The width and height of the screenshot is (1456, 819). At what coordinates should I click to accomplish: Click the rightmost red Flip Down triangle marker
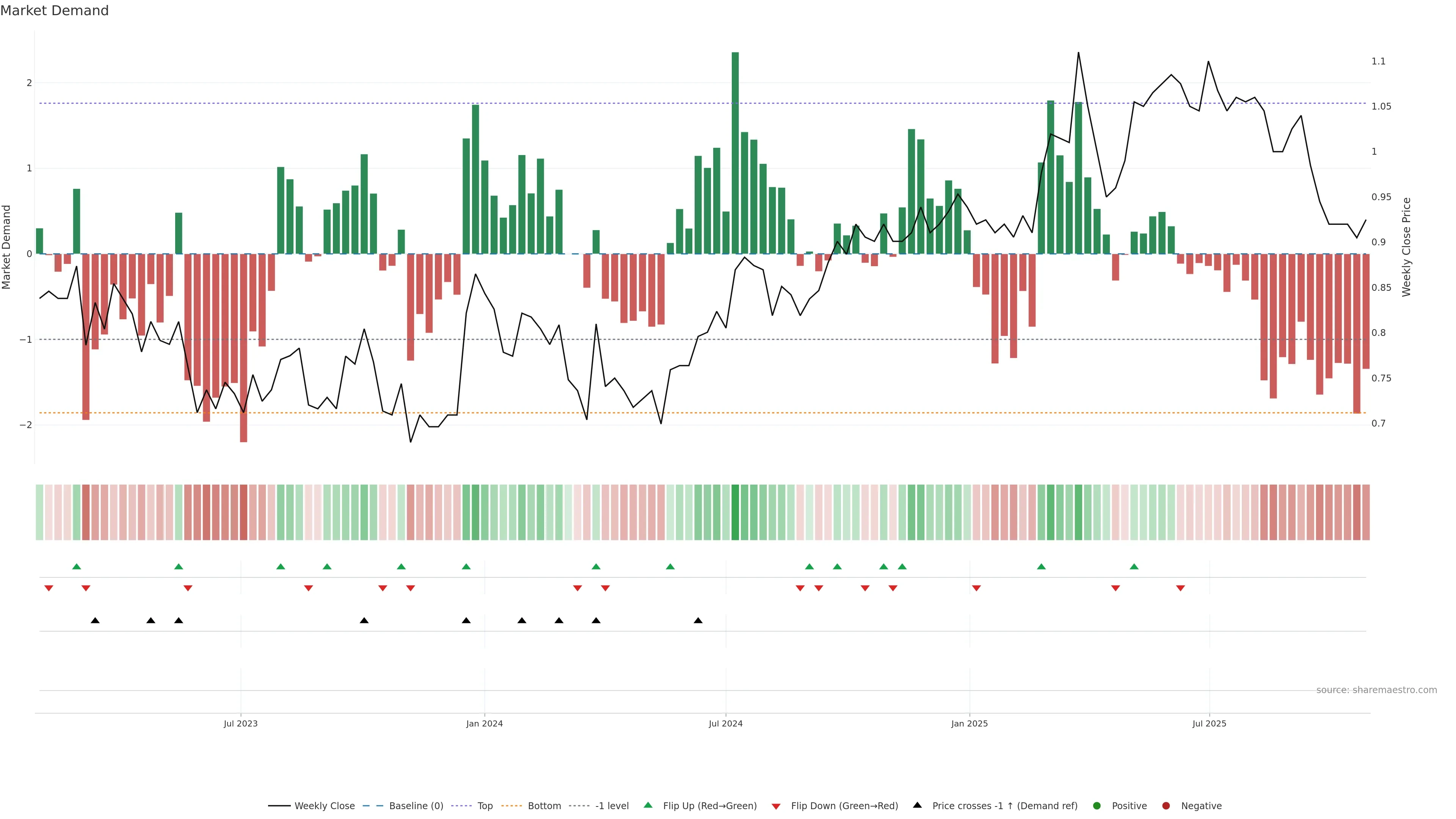(x=1180, y=588)
